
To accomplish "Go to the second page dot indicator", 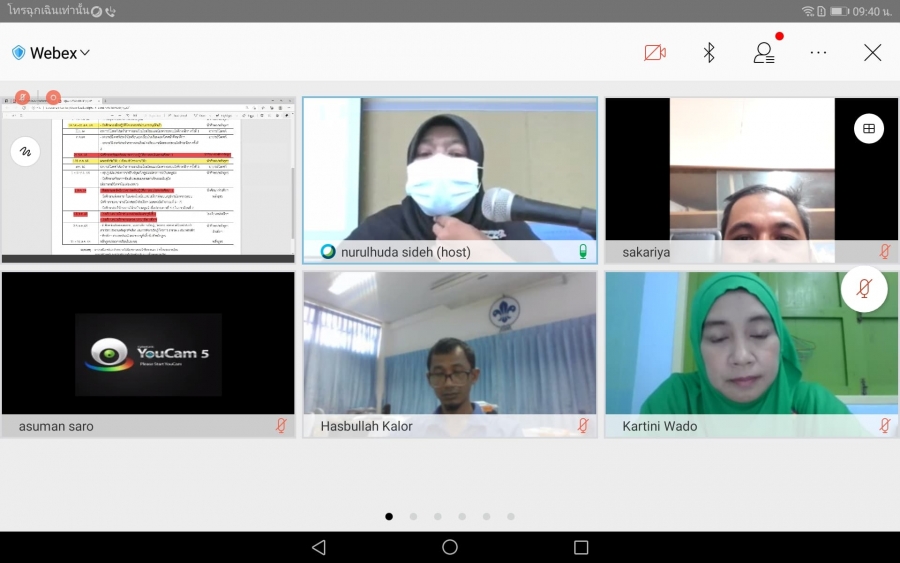I will tap(414, 517).
